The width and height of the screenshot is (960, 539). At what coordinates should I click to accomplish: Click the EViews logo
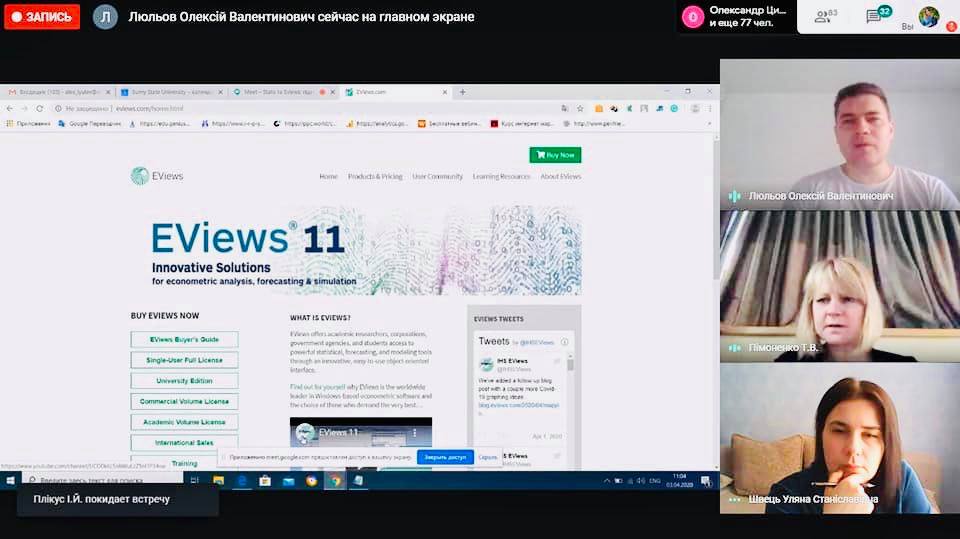tap(157, 176)
